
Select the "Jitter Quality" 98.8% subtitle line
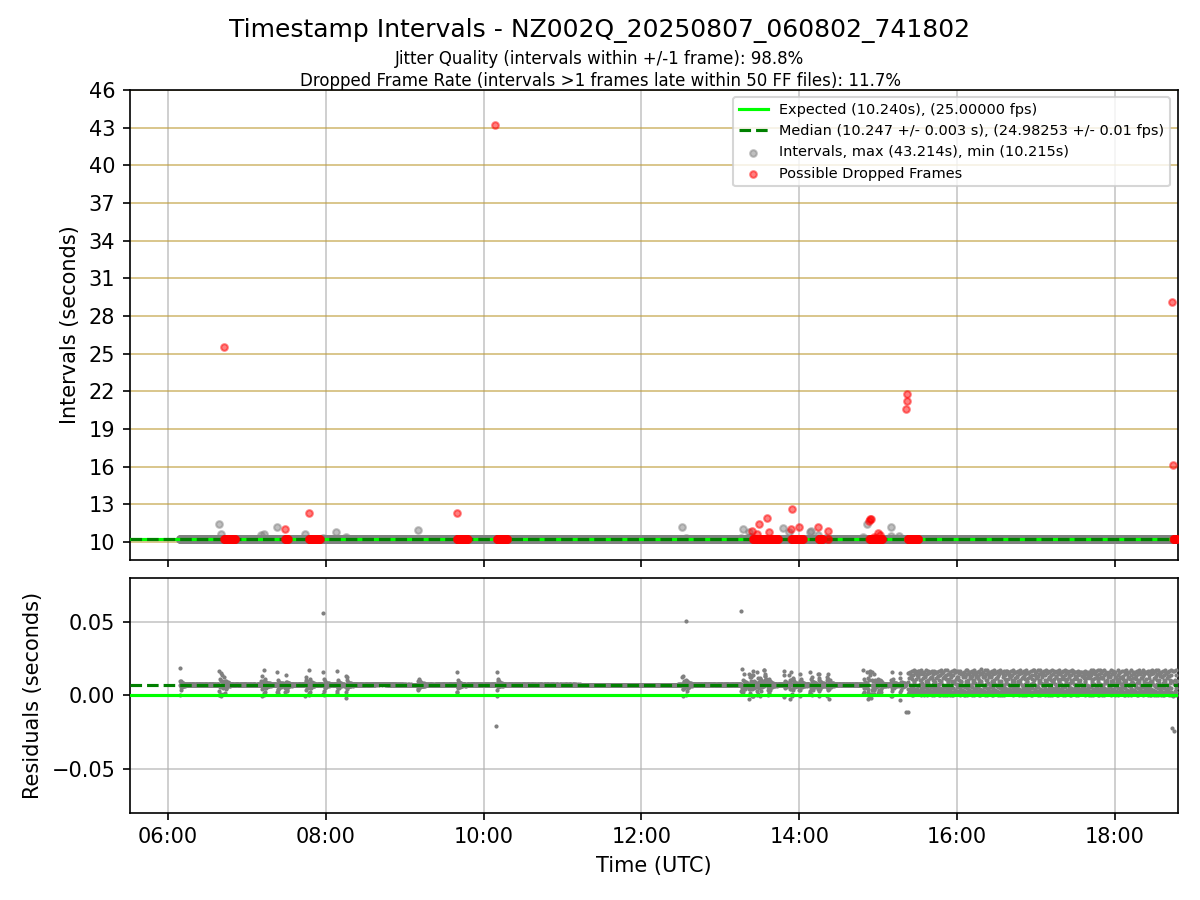pyautogui.click(x=599, y=58)
